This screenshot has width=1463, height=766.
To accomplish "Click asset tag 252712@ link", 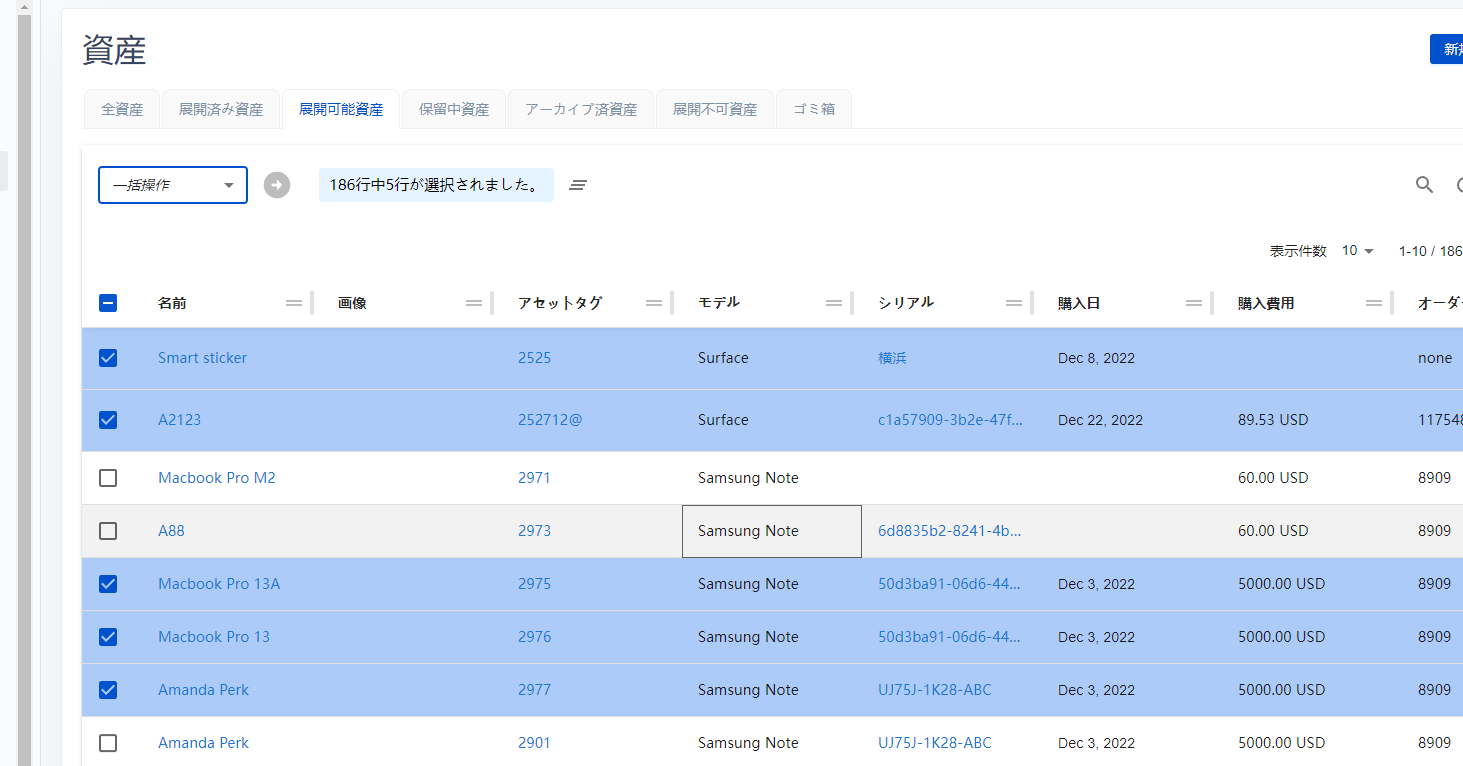I will (550, 420).
